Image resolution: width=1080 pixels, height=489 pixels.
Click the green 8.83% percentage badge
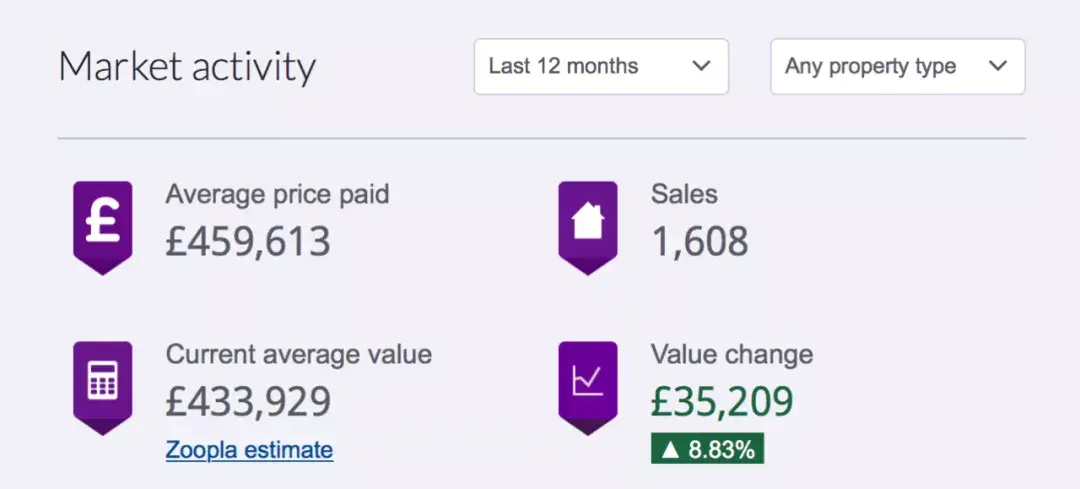[x=708, y=450]
